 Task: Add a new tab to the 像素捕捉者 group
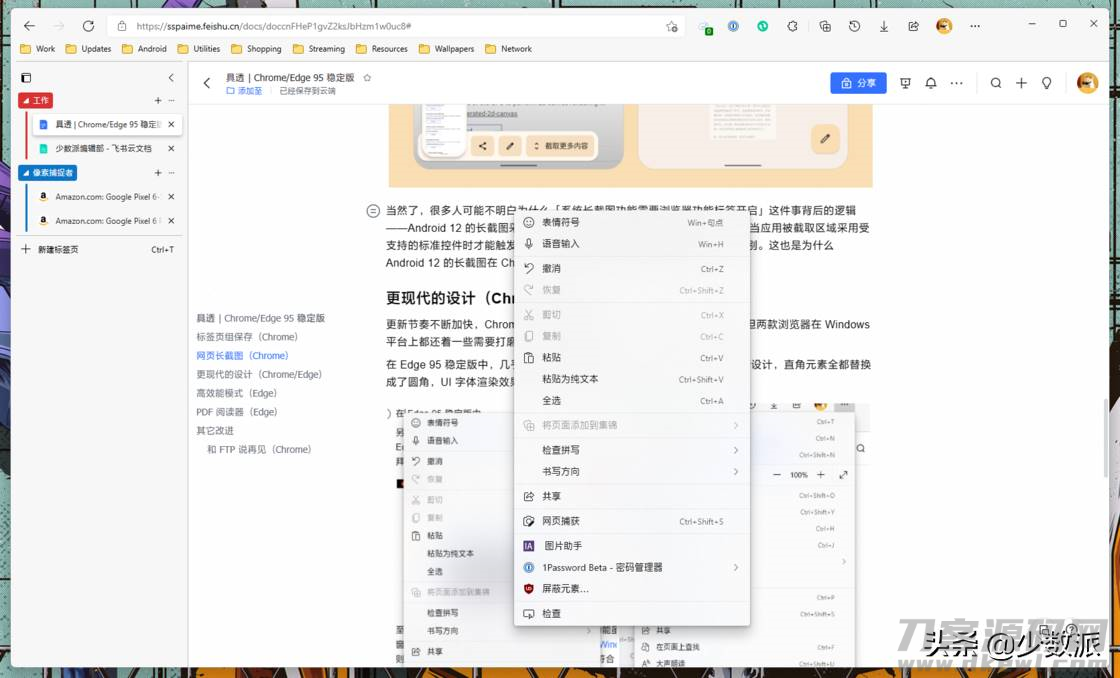click(x=158, y=173)
